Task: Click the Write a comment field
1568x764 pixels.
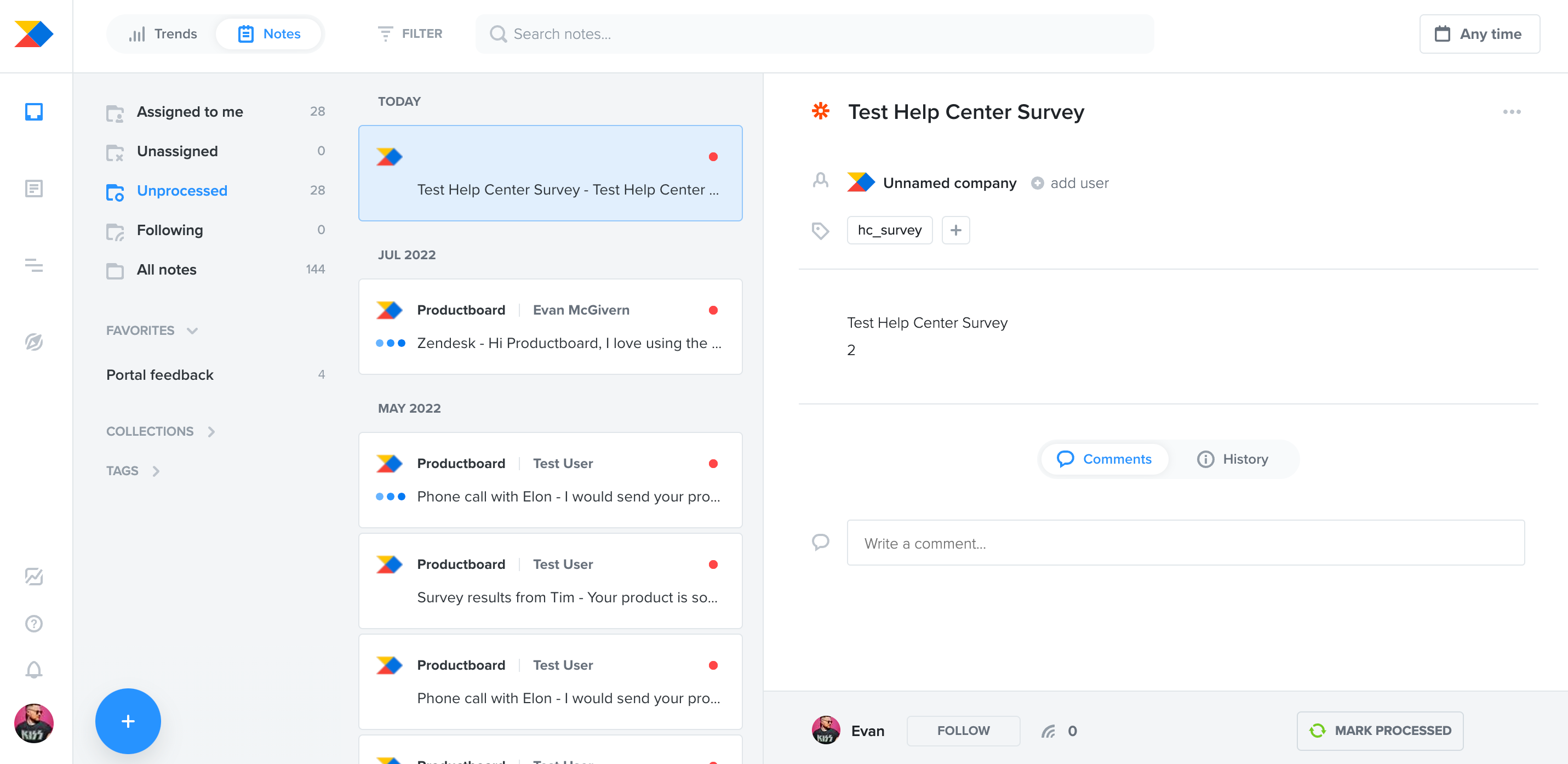Action: 1185,543
